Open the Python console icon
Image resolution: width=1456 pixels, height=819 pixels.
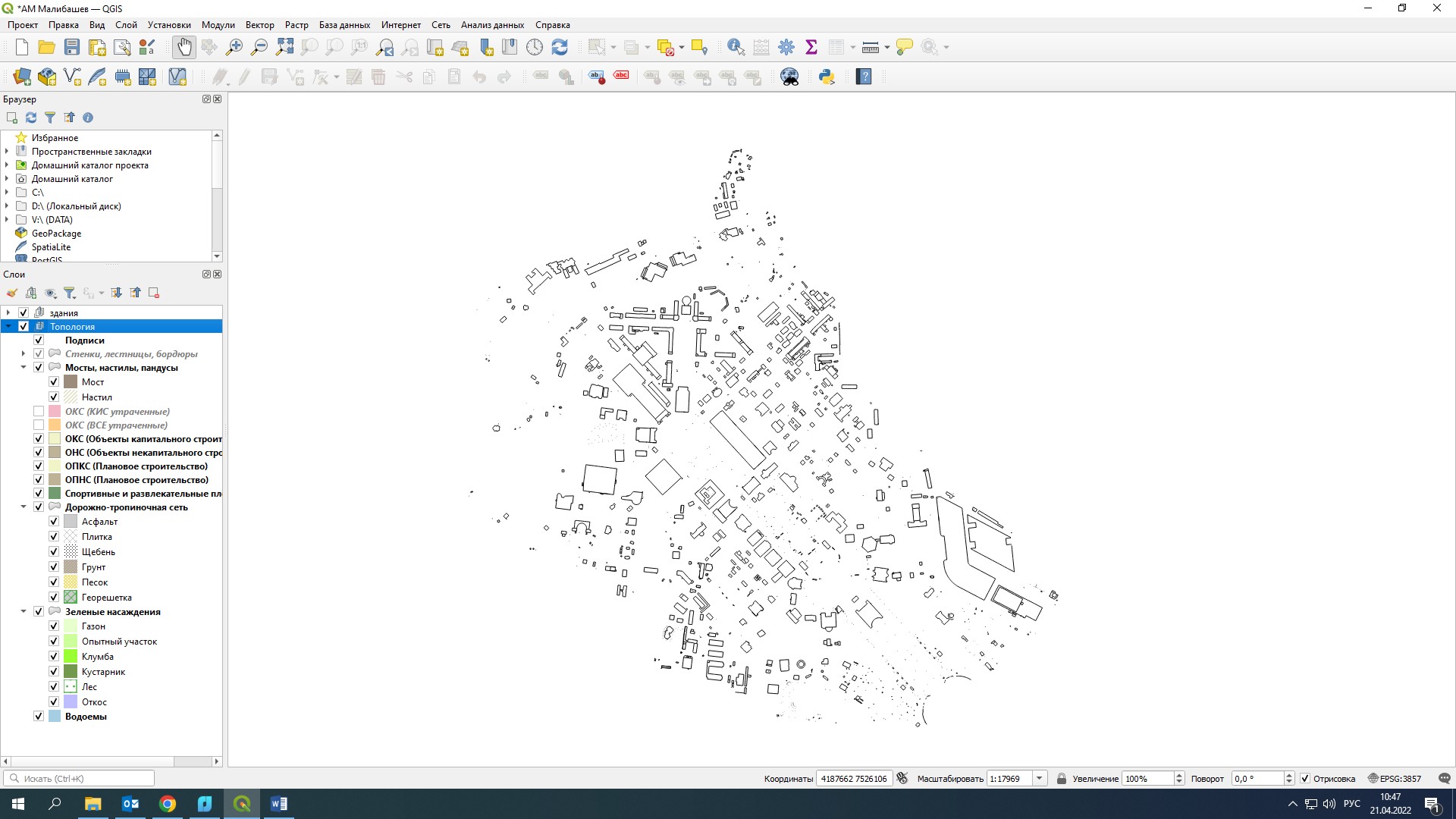[x=827, y=77]
